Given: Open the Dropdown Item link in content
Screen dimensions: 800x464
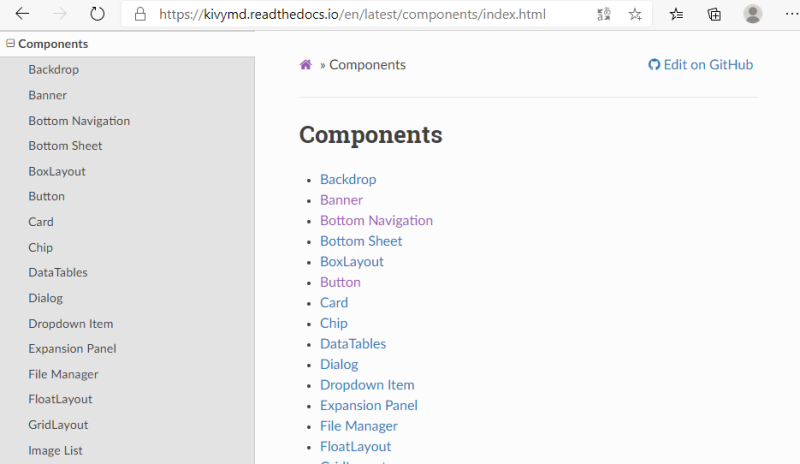Looking at the screenshot, I should (x=367, y=385).
